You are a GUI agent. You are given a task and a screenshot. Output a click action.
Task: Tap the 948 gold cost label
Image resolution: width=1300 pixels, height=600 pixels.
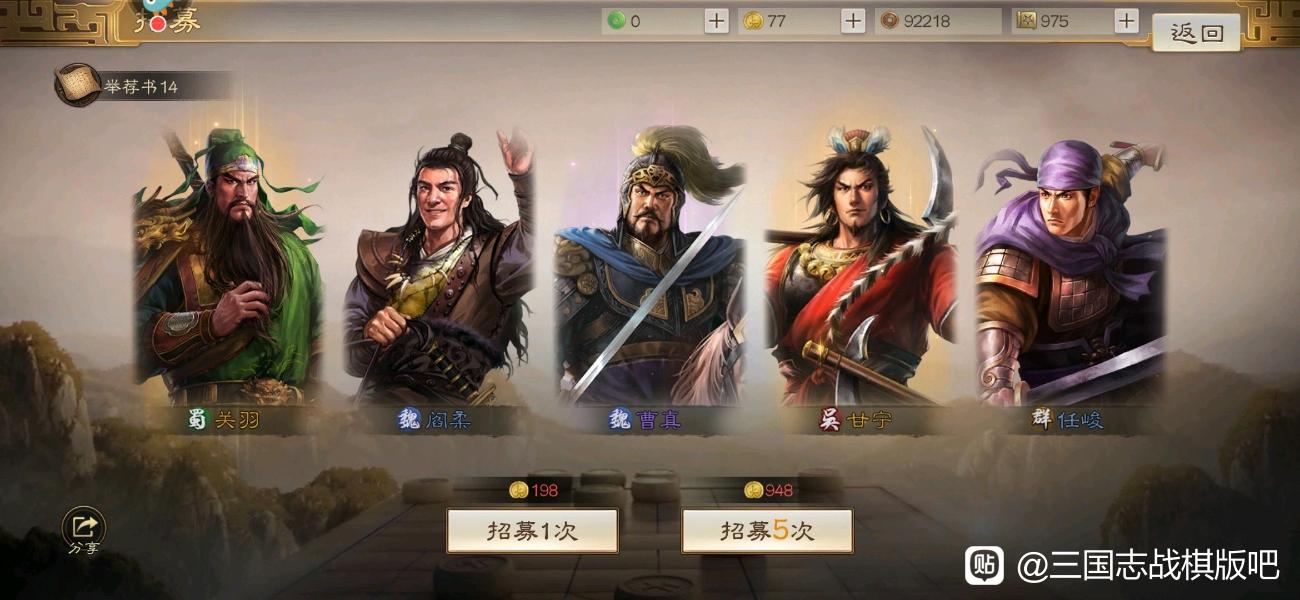point(769,490)
